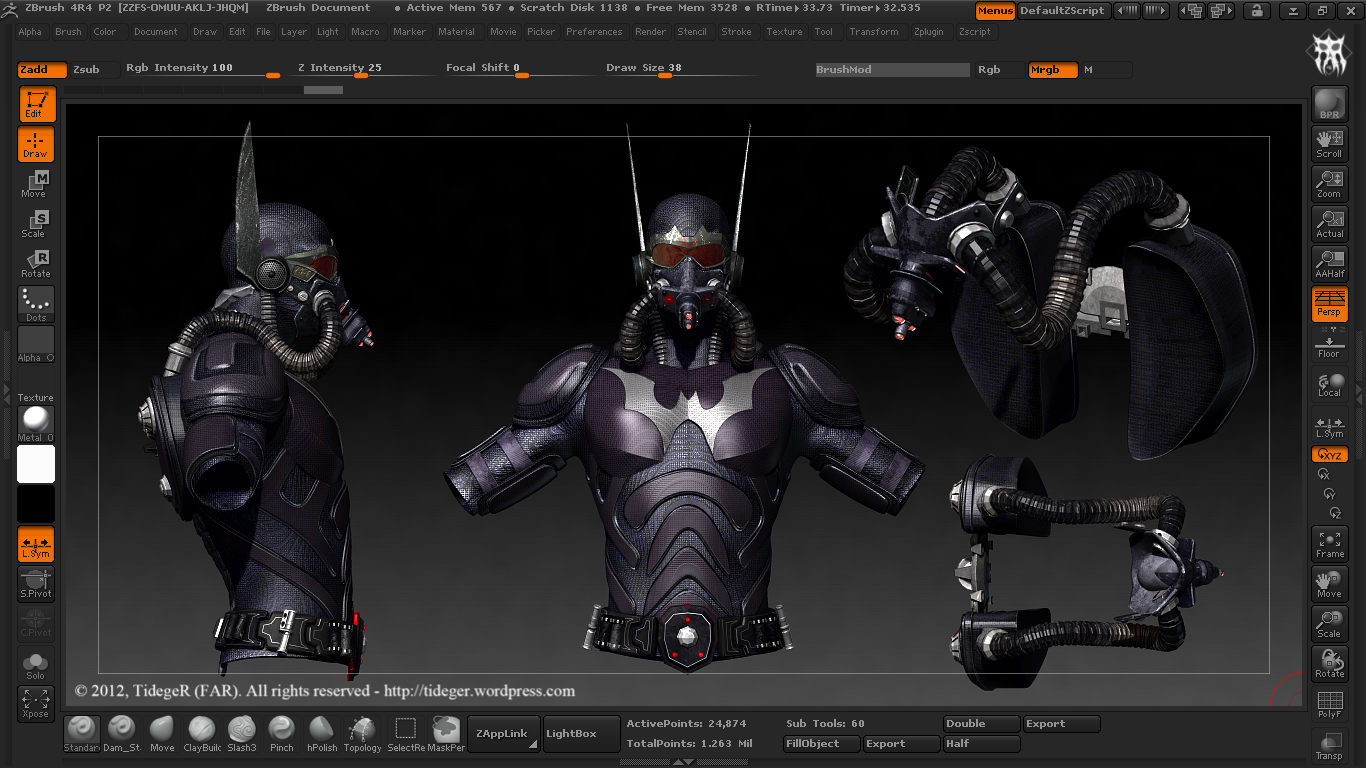The image size is (1366, 768).
Task: Toggle Transp transparency mode
Action: coord(1329,744)
